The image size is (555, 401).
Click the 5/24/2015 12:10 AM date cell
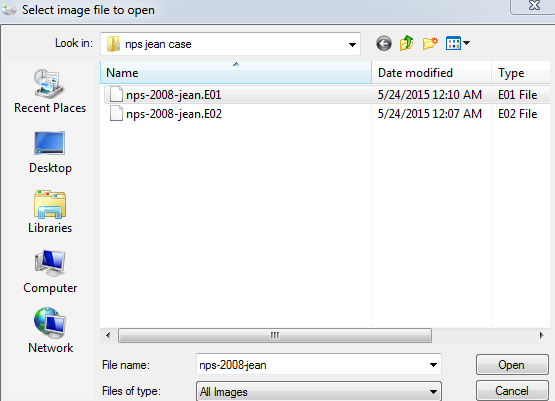tap(429, 95)
